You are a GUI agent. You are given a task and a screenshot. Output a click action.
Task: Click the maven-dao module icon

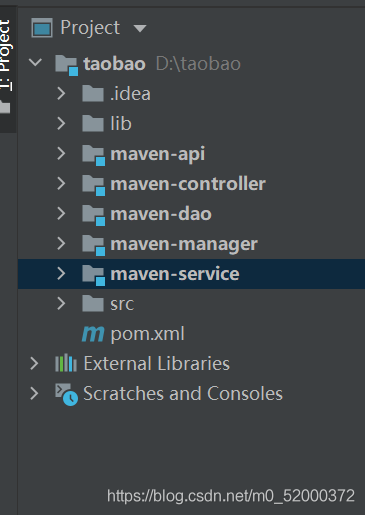coord(94,215)
